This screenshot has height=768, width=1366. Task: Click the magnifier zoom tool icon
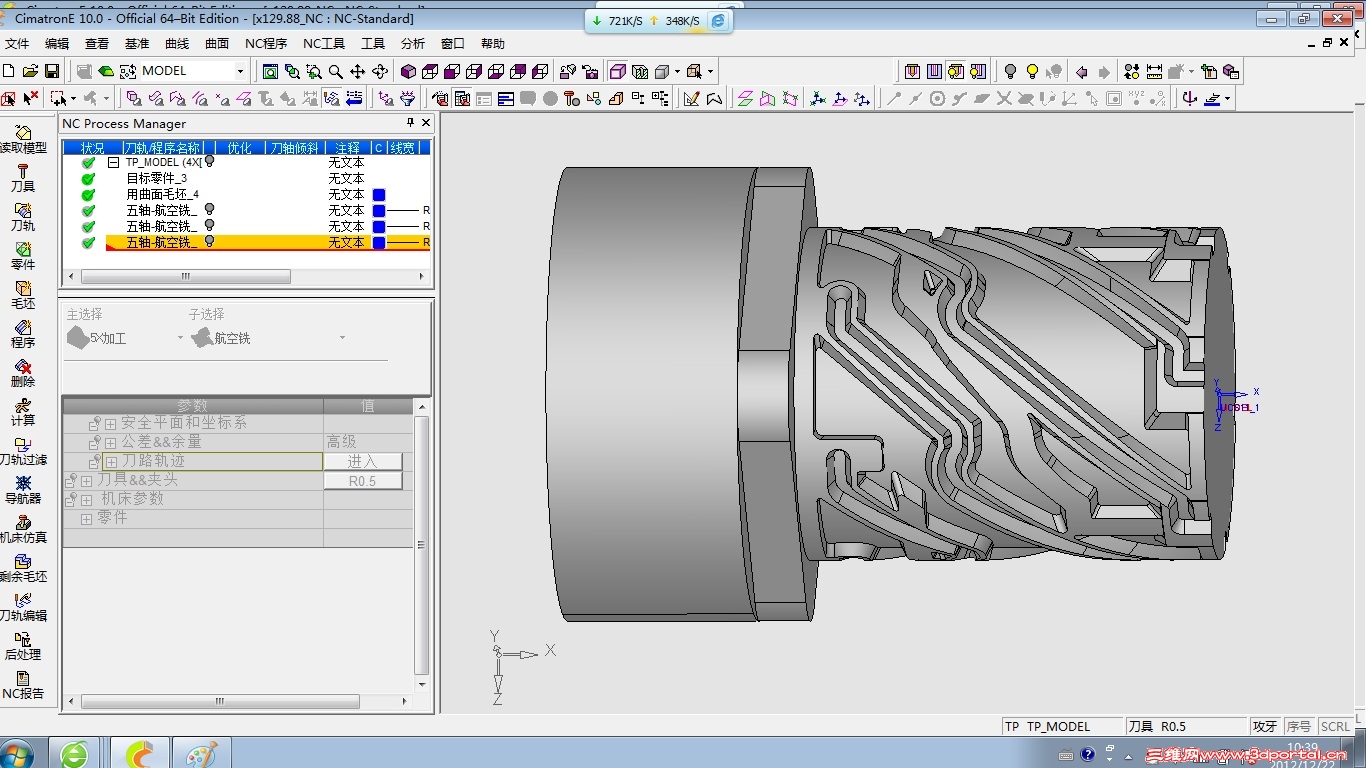336,71
